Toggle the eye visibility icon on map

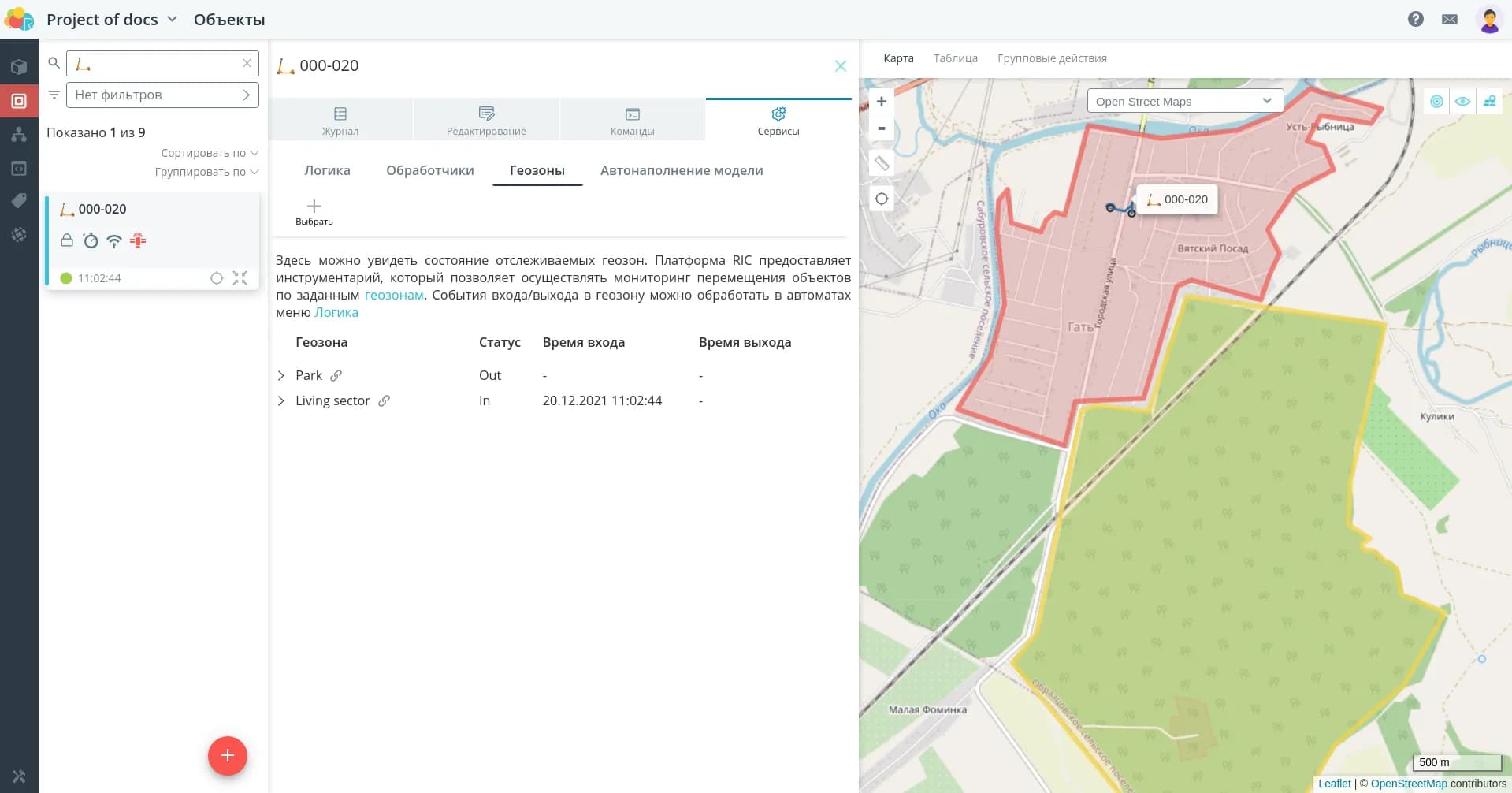click(1462, 102)
